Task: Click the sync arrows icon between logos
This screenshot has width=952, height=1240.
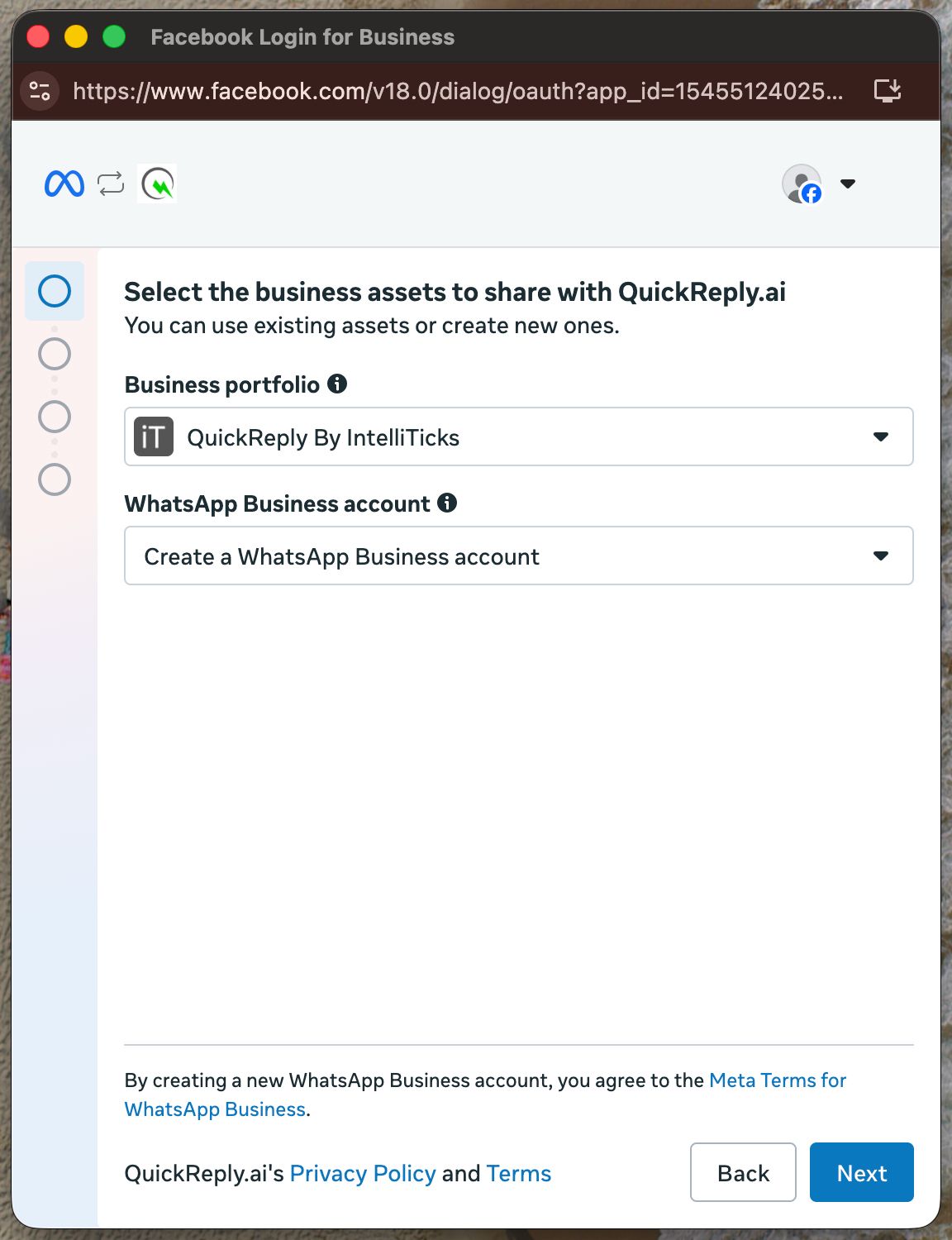Action: click(x=111, y=184)
